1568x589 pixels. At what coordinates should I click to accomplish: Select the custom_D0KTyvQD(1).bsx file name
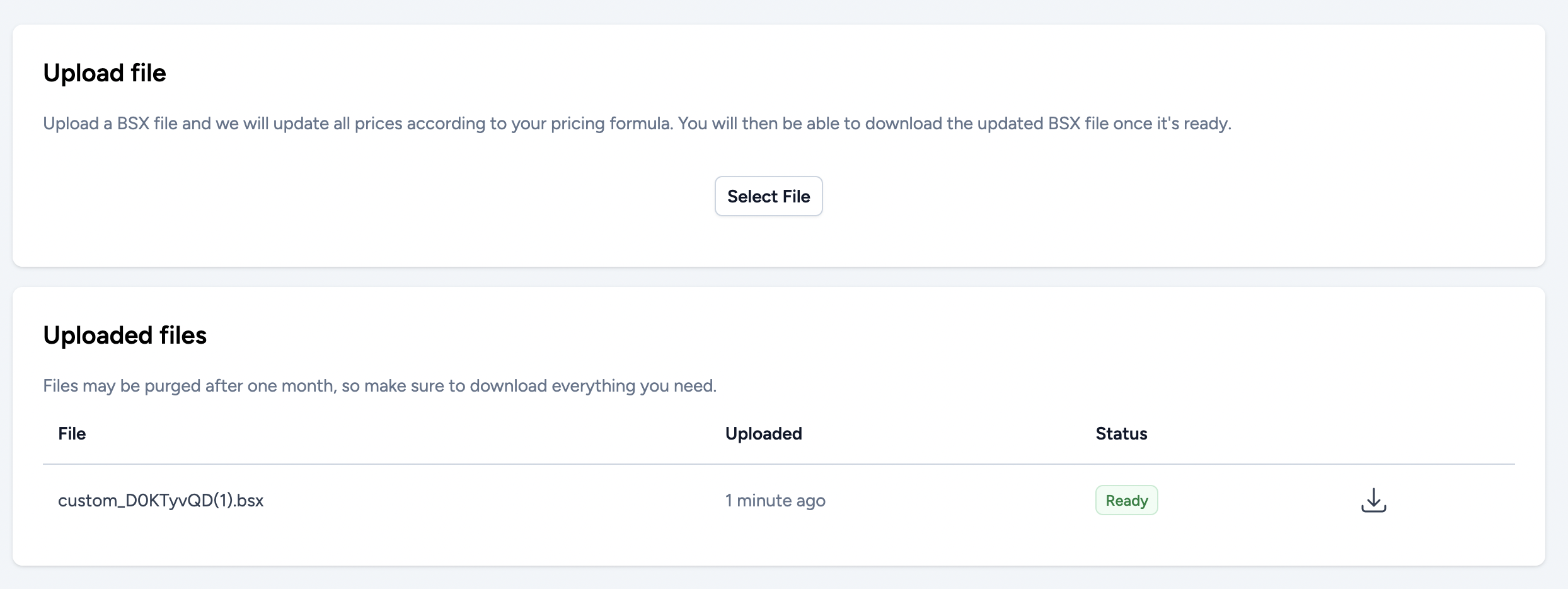(161, 500)
